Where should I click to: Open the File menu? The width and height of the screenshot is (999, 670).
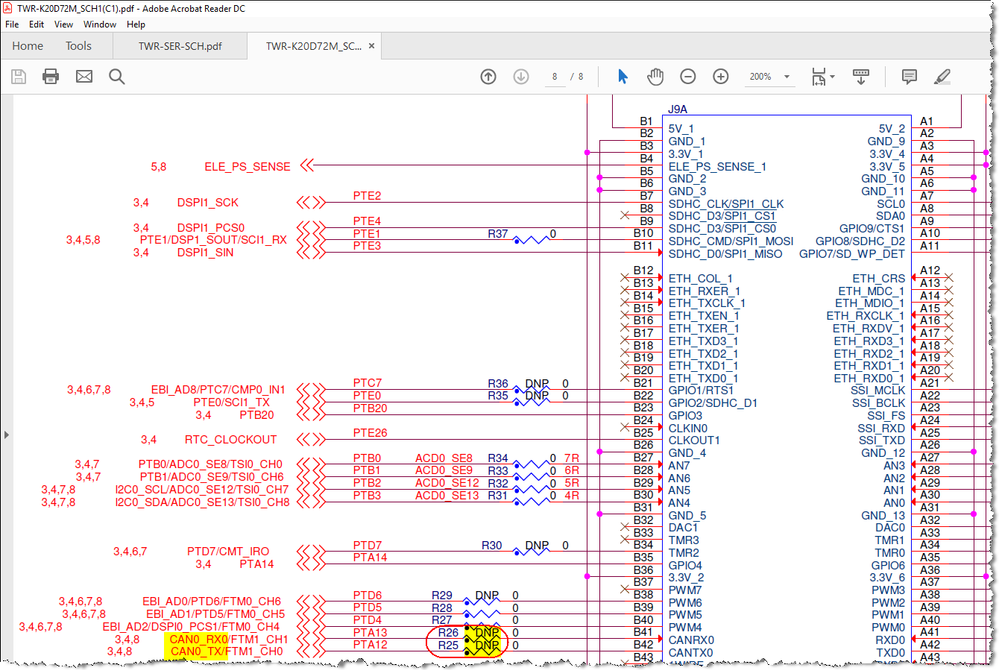pos(12,24)
